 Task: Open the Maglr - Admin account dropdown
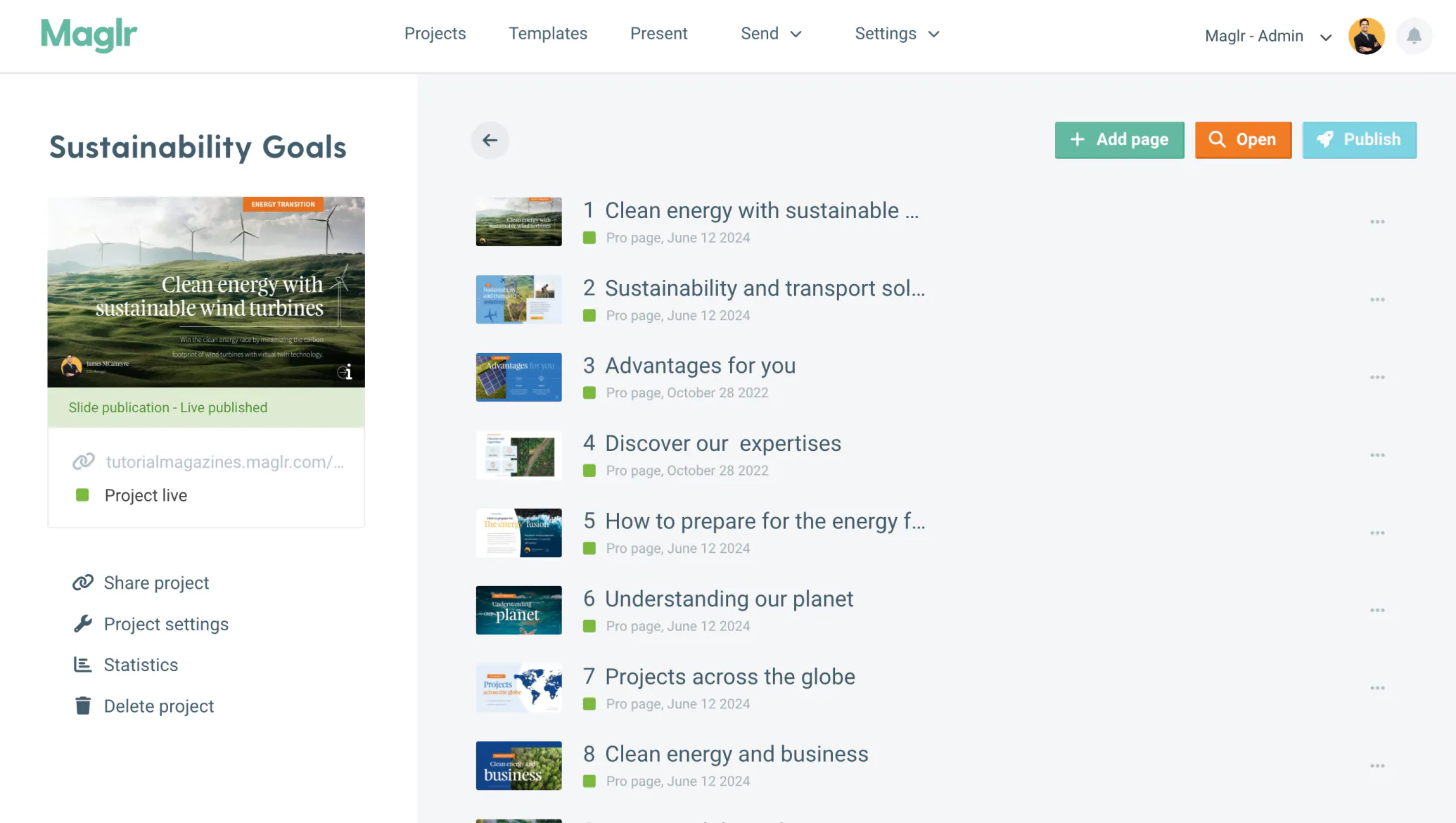point(1268,36)
